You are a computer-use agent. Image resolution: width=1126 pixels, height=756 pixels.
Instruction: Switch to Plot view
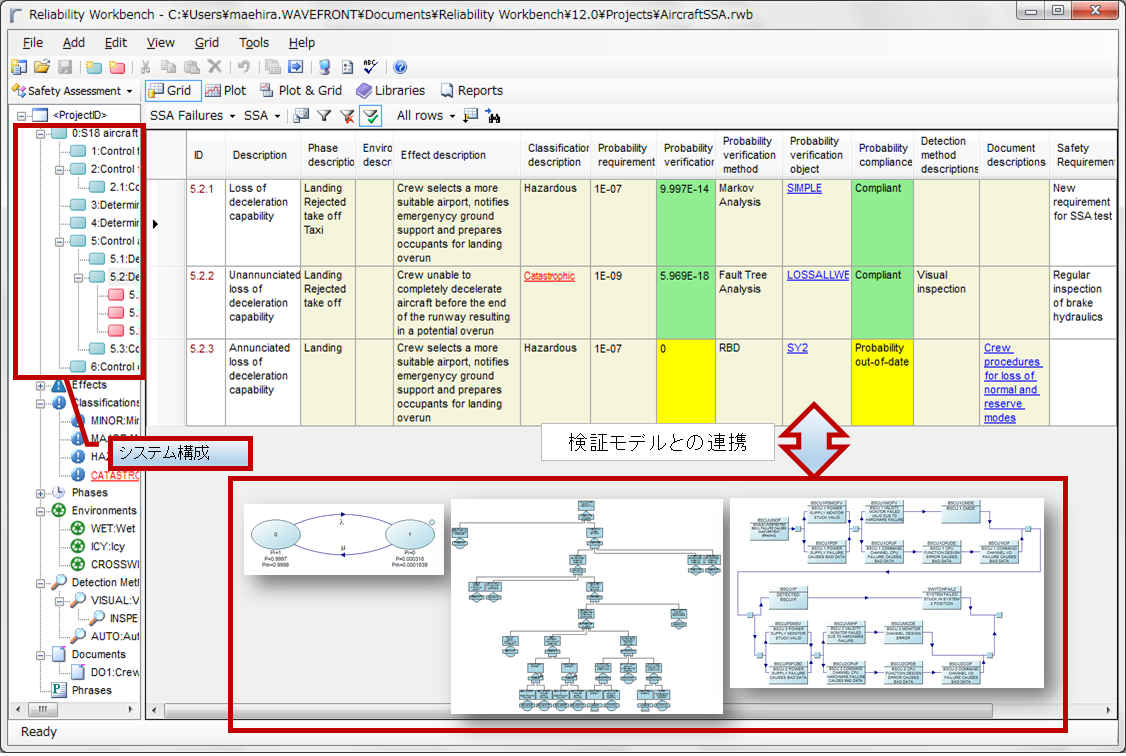click(225, 90)
